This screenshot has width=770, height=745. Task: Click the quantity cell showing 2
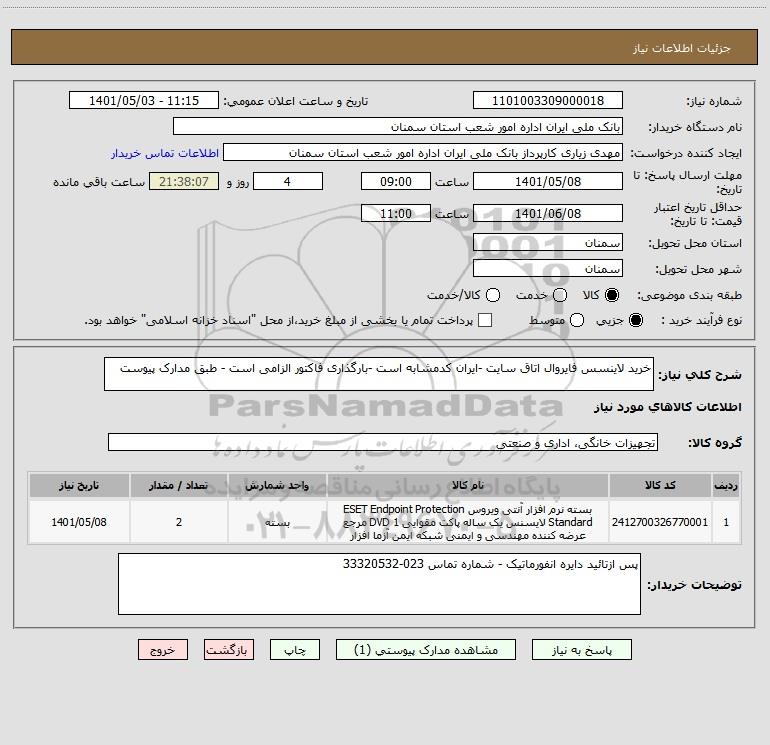pyautogui.click(x=178, y=522)
